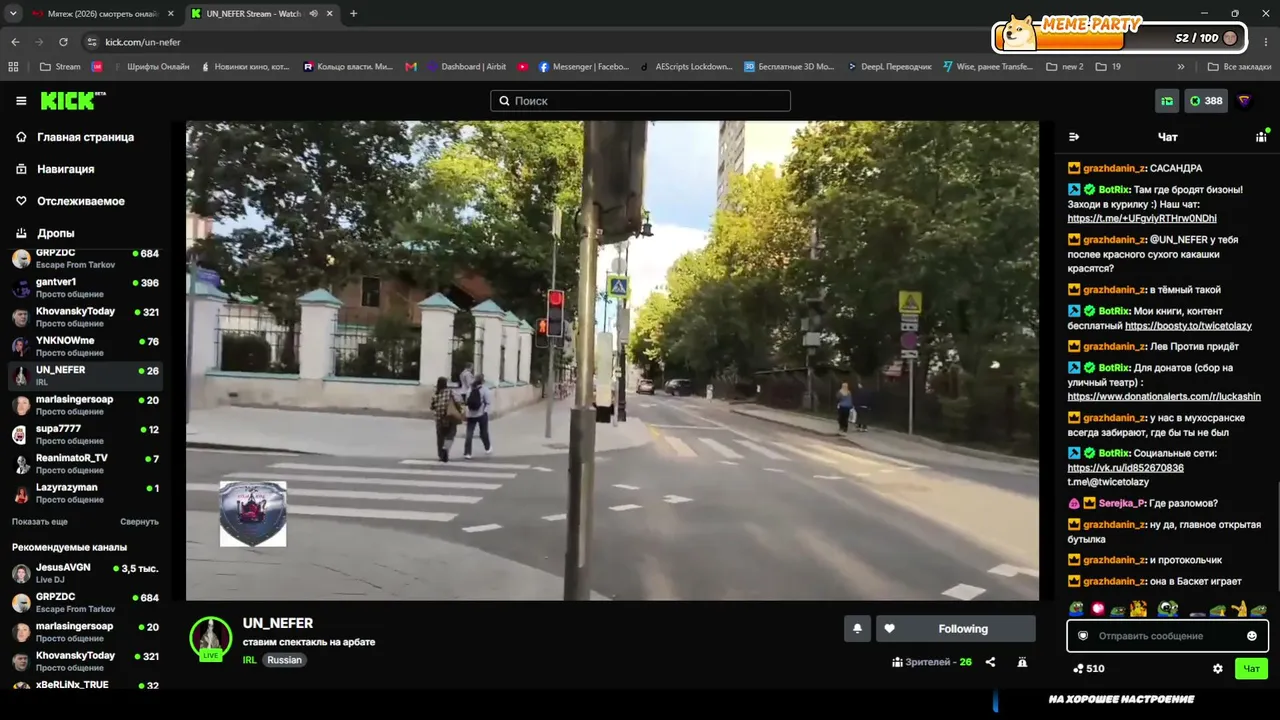
Task: Open the YouTube bookmark icon
Action: coord(523,67)
